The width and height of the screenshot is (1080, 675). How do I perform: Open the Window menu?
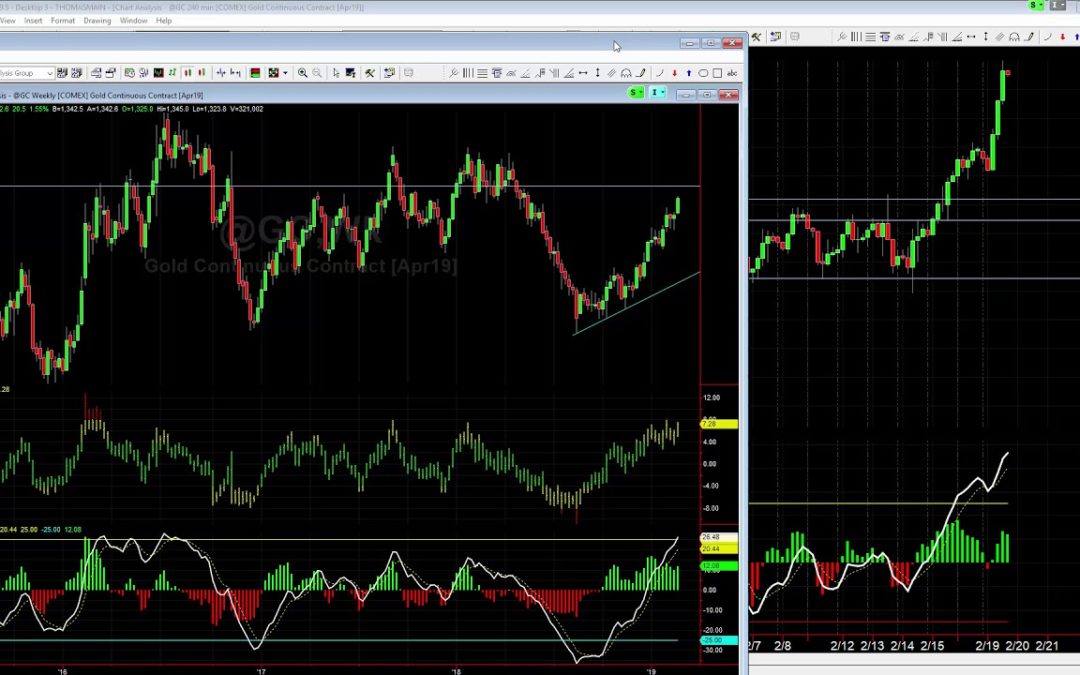(133, 20)
